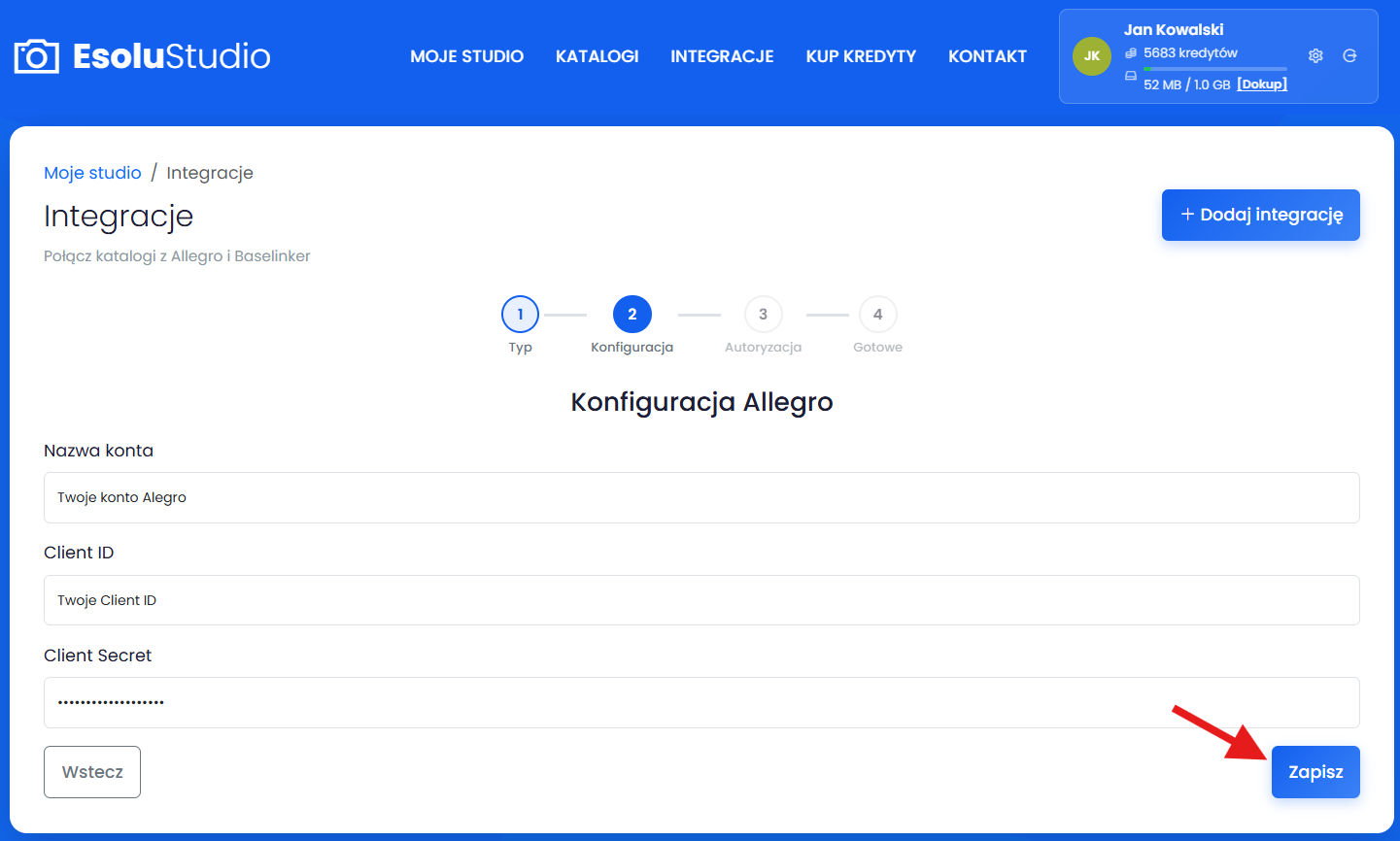Click the Client ID label
Viewport: 1400px width, 841px height.
[x=79, y=553]
